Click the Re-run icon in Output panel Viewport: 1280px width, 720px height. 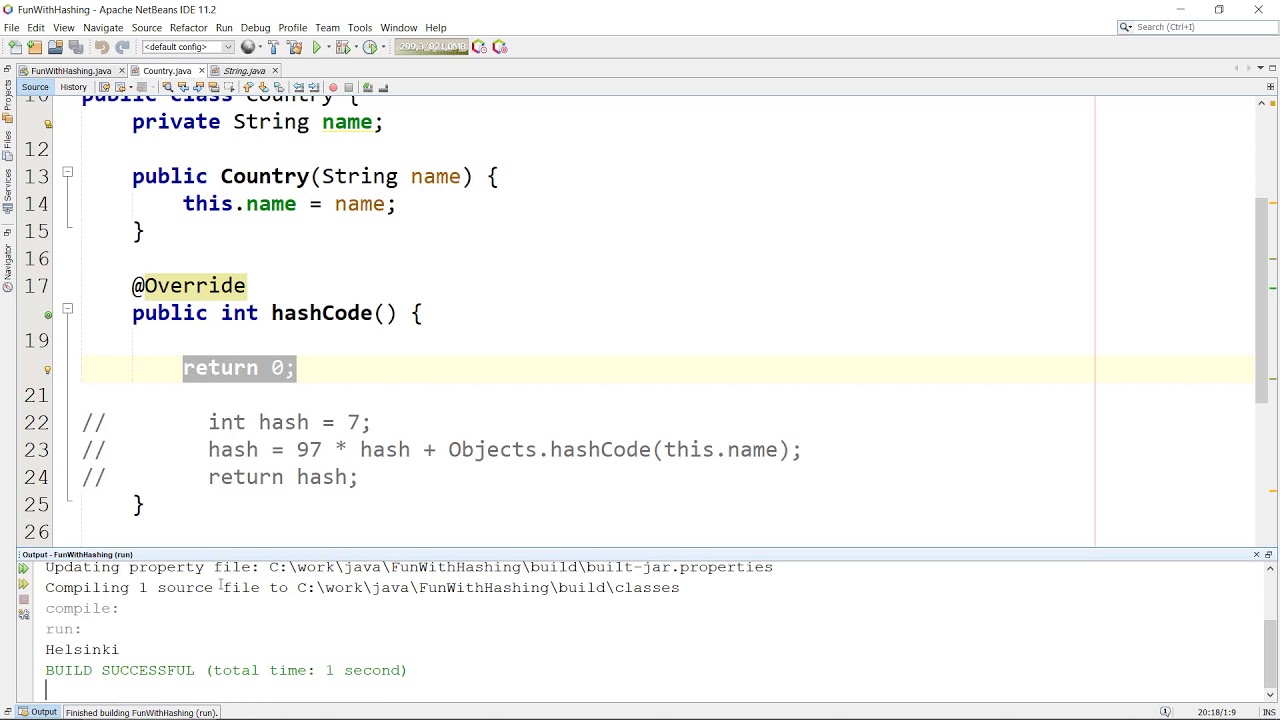click(x=23, y=569)
